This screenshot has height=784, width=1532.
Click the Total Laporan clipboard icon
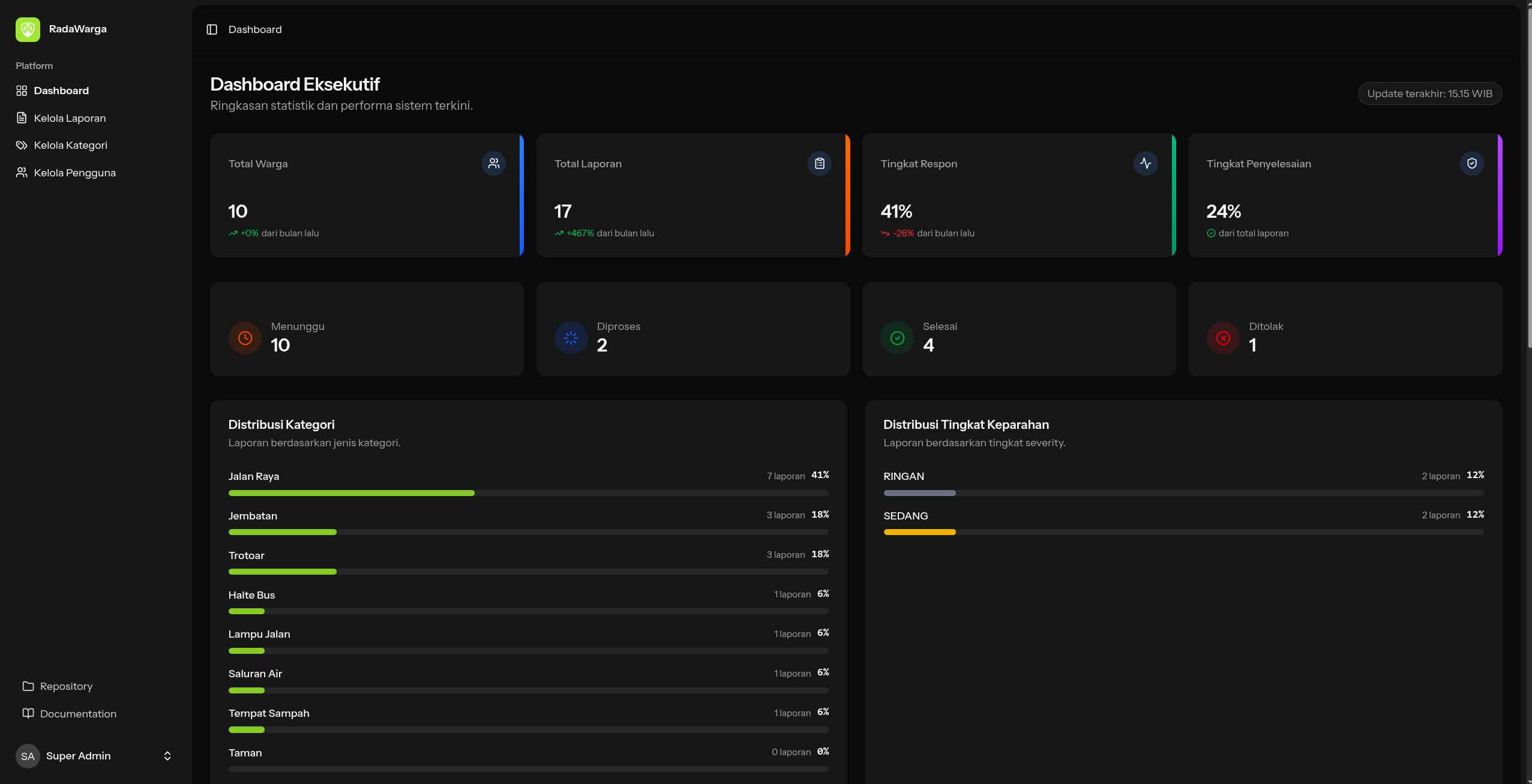click(x=819, y=163)
